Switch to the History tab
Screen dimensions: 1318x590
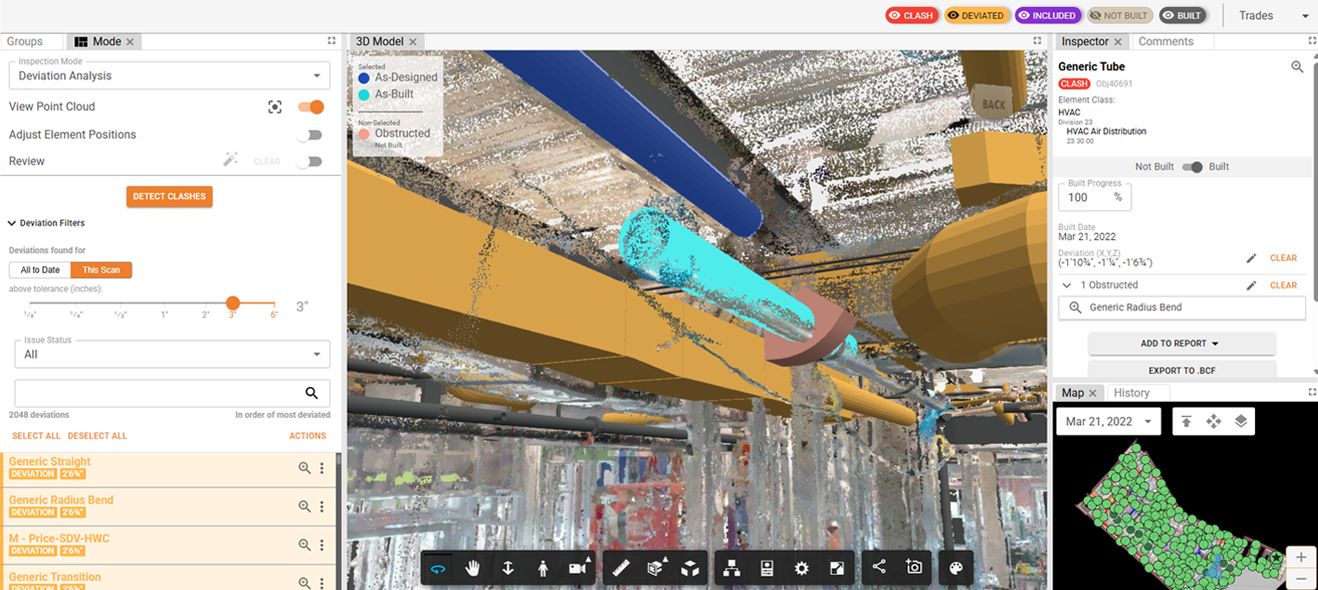1132,393
